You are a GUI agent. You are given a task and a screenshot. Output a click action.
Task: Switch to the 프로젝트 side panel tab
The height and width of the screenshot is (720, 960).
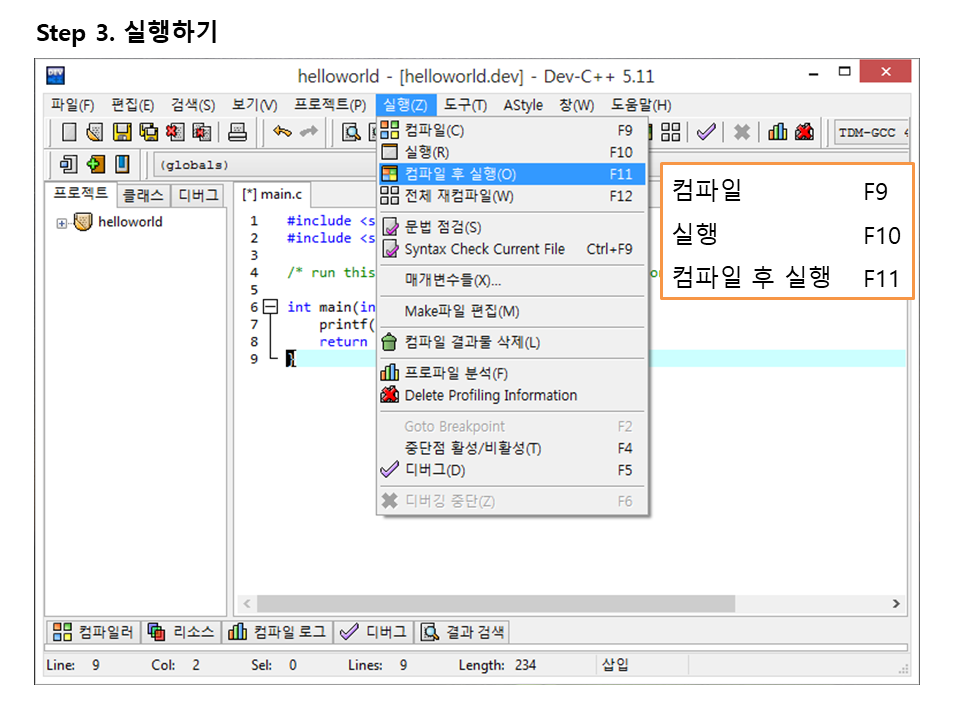click(81, 193)
